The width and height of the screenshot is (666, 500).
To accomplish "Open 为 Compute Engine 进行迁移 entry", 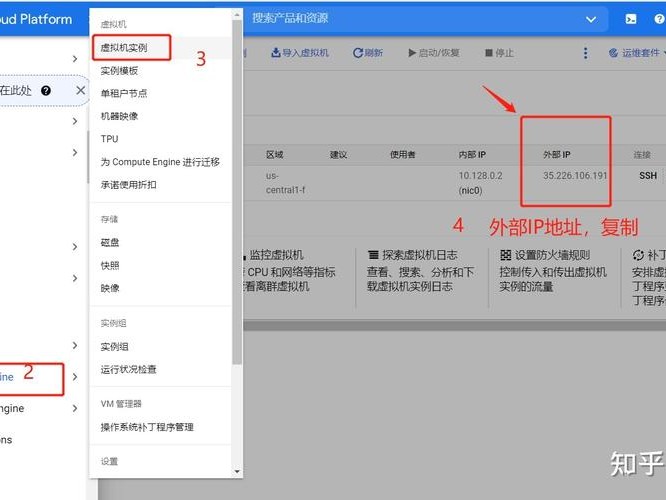I will tap(161, 162).
